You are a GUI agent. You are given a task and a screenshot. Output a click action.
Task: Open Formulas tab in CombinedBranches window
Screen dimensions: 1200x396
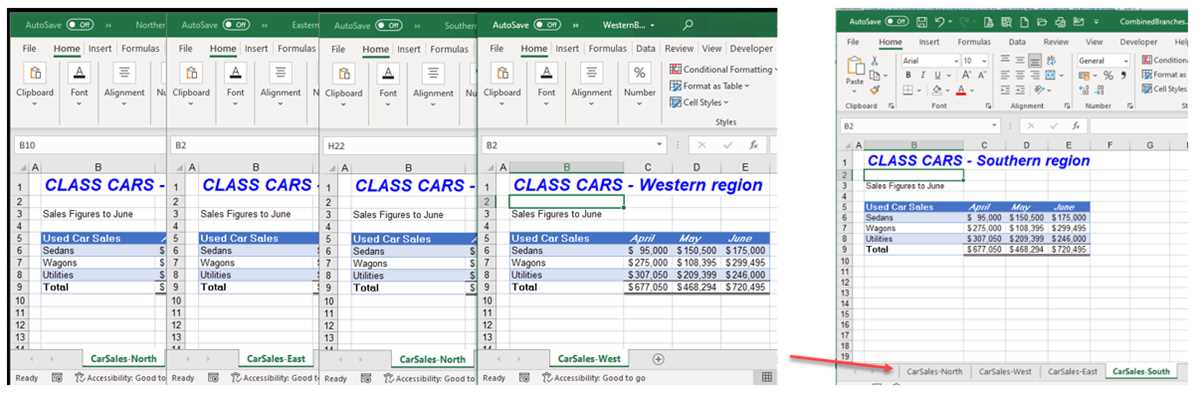point(974,42)
